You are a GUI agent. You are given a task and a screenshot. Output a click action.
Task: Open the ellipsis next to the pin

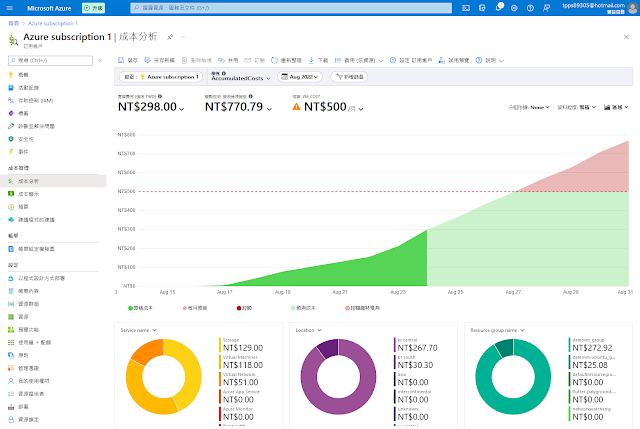pyautogui.click(x=183, y=37)
